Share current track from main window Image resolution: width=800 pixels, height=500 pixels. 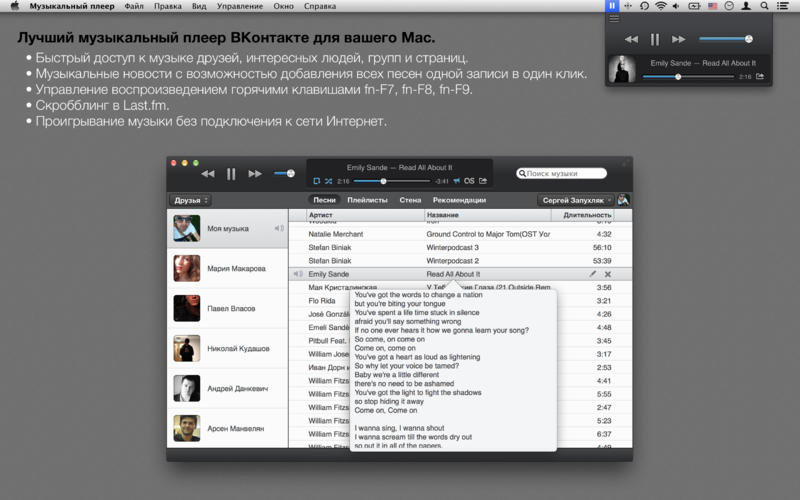tap(483, 181)
